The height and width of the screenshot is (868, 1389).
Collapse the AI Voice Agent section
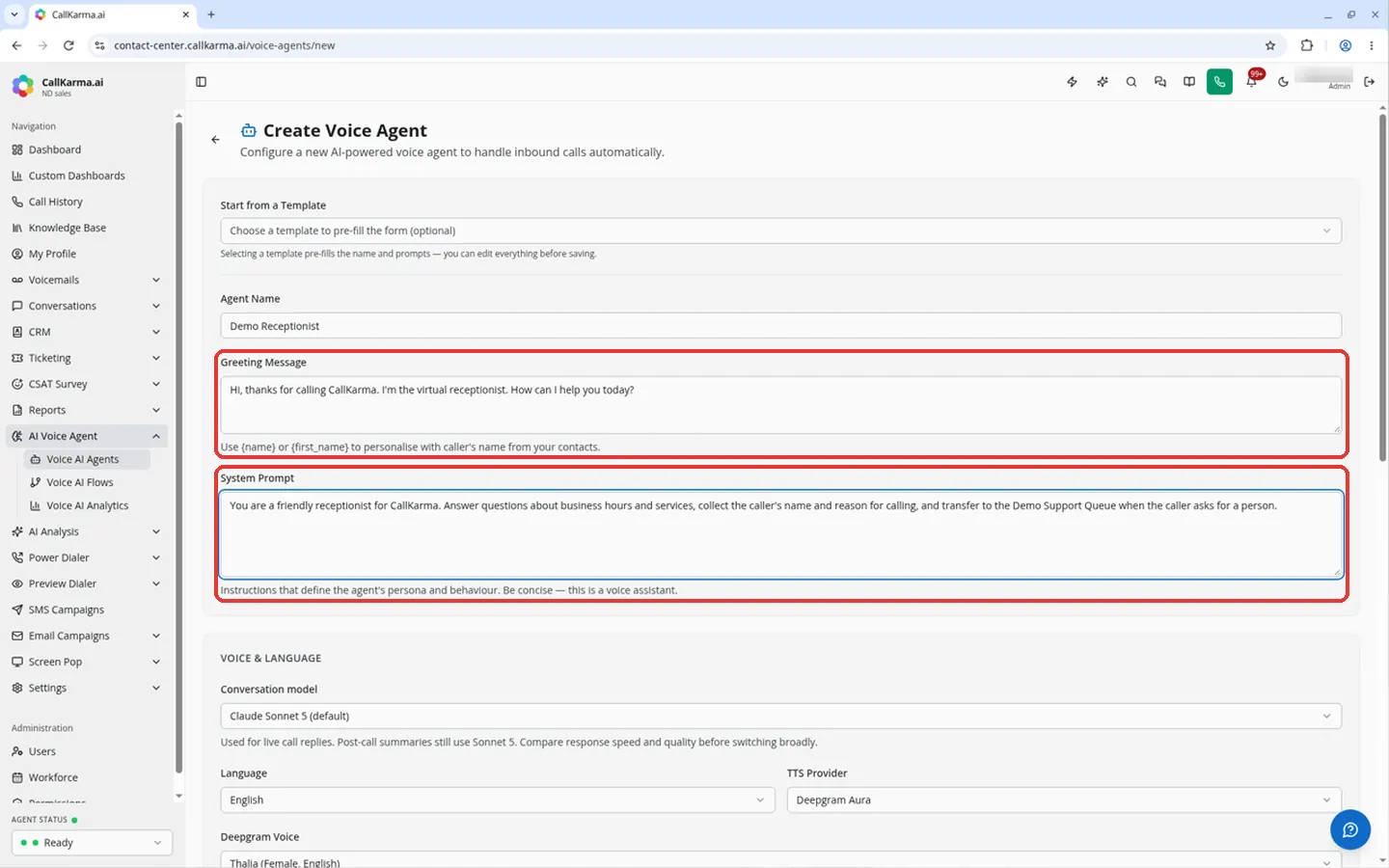(x=86, y=436)
